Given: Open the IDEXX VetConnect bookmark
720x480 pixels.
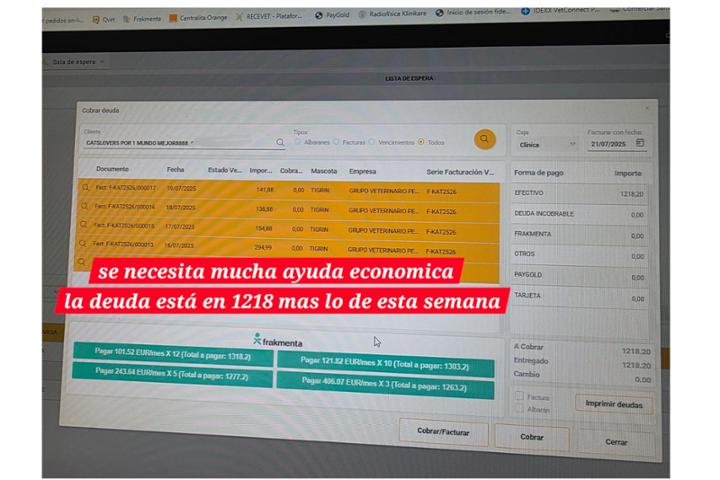Looking at the screenshot, I should click(x=561, y=11).
